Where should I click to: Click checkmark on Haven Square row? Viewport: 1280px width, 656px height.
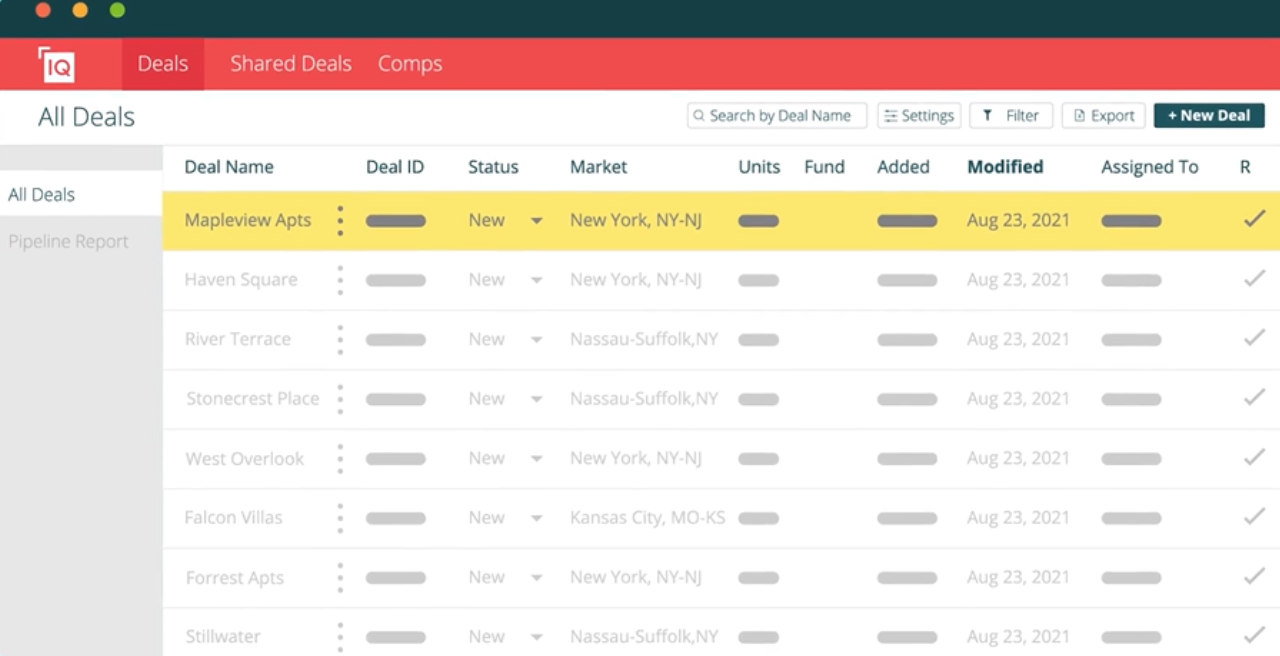[x=1254, y=279]
